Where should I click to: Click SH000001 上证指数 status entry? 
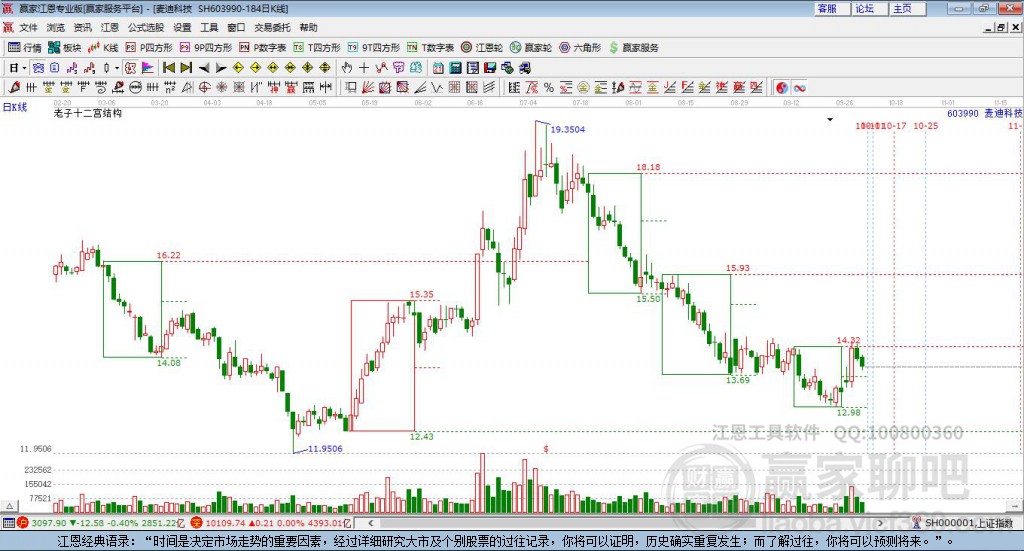tap(965, 523)
